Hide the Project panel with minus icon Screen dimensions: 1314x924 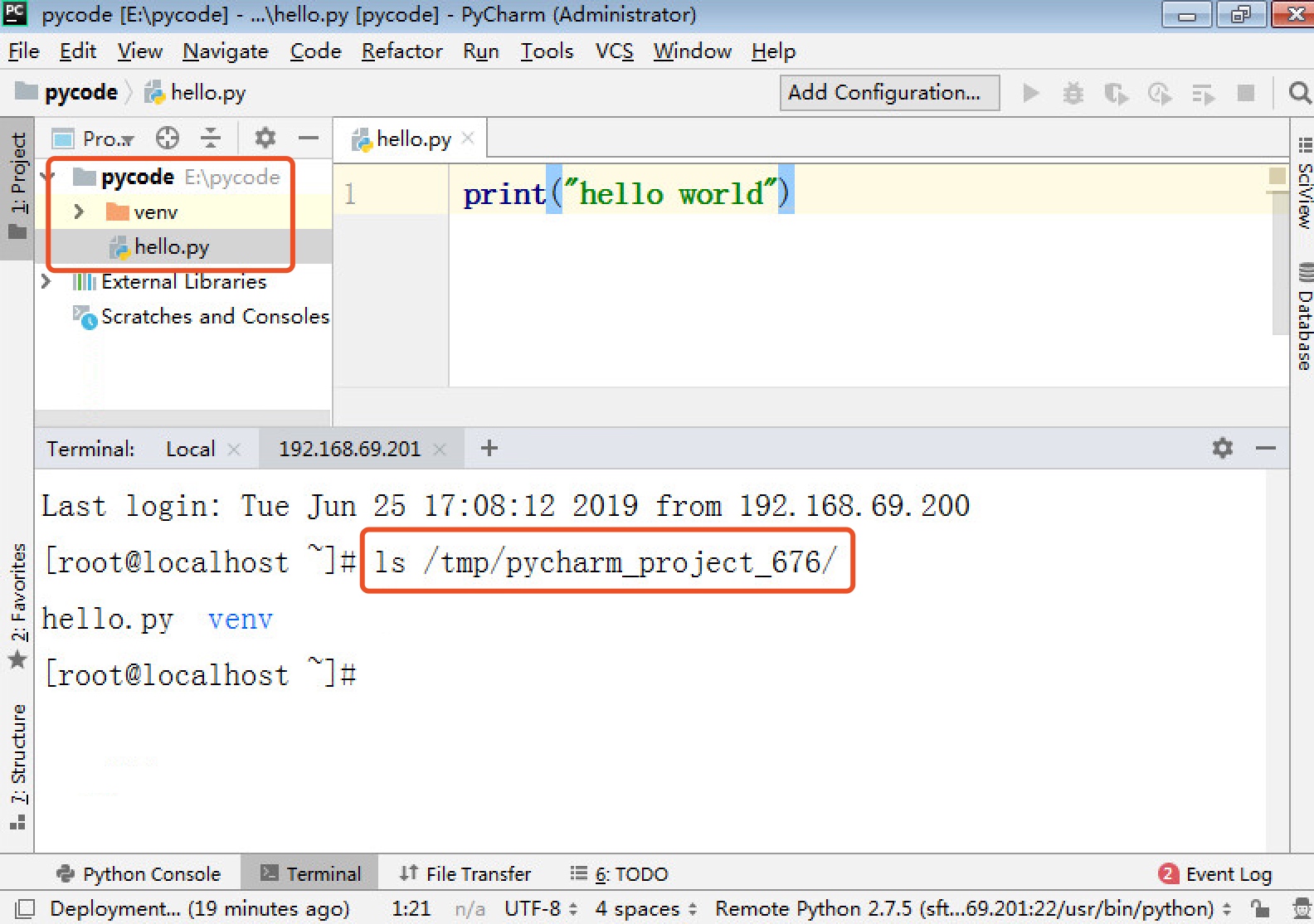(309, 138)
